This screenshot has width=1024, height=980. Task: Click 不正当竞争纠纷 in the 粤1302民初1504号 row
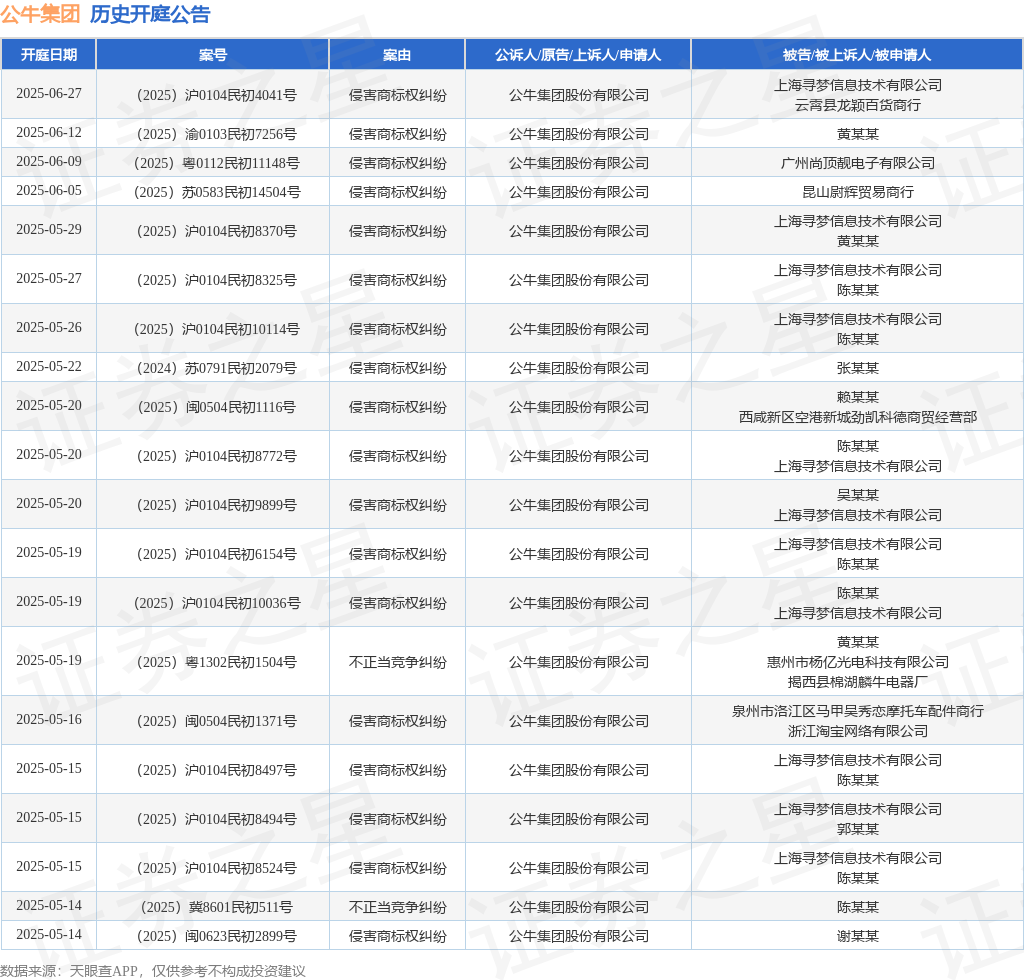pyautogui.click(x=397, y=663)
